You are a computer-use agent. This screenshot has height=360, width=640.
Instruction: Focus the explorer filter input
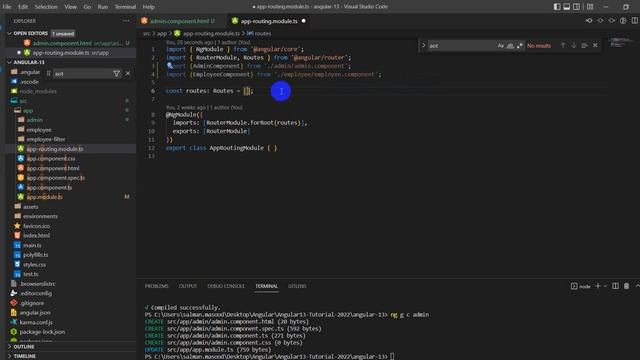(82, 73)
